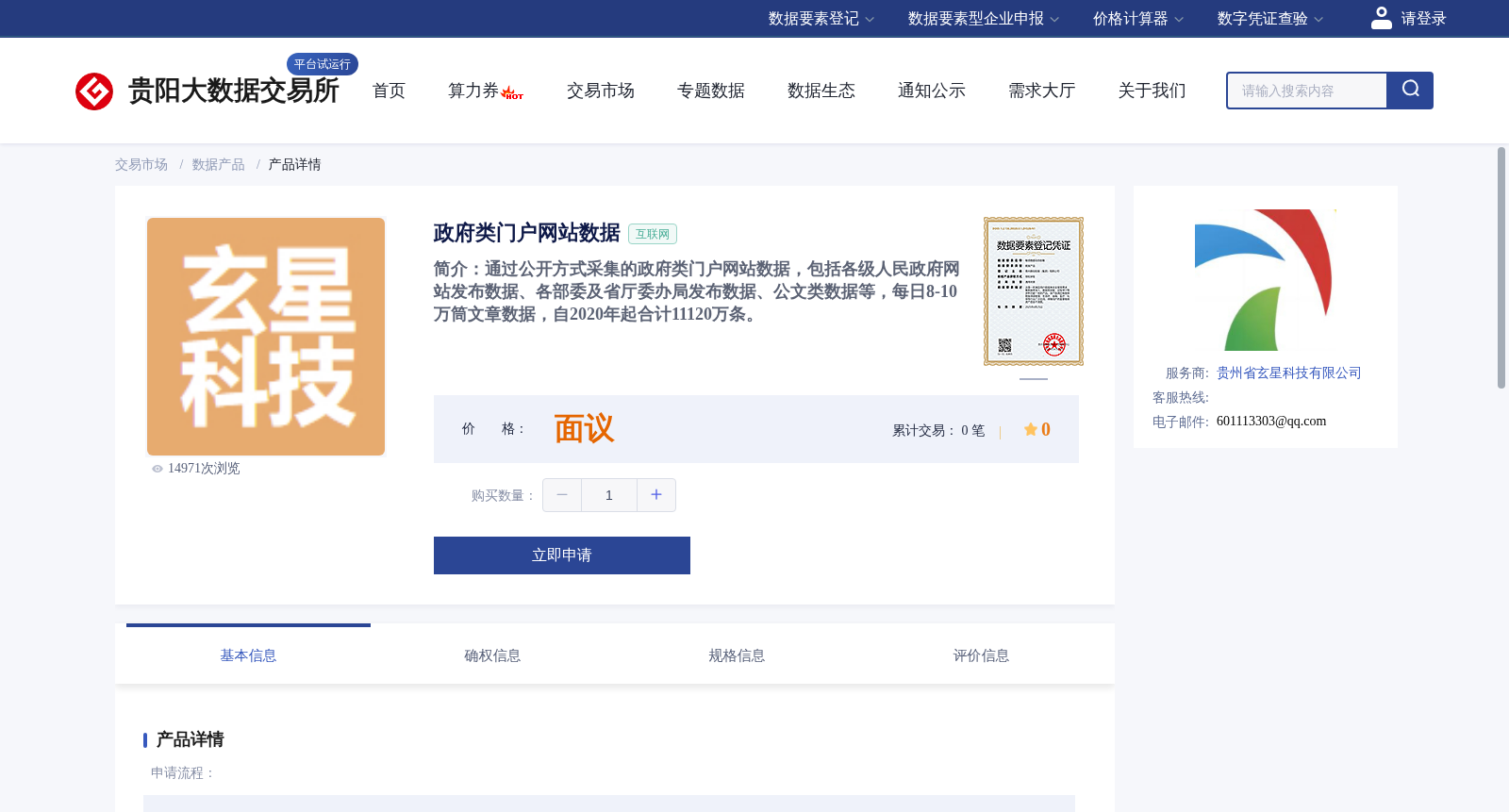Click the 产品详情 section heading
The image size is (1509, 812).
(x=190, y=739)
